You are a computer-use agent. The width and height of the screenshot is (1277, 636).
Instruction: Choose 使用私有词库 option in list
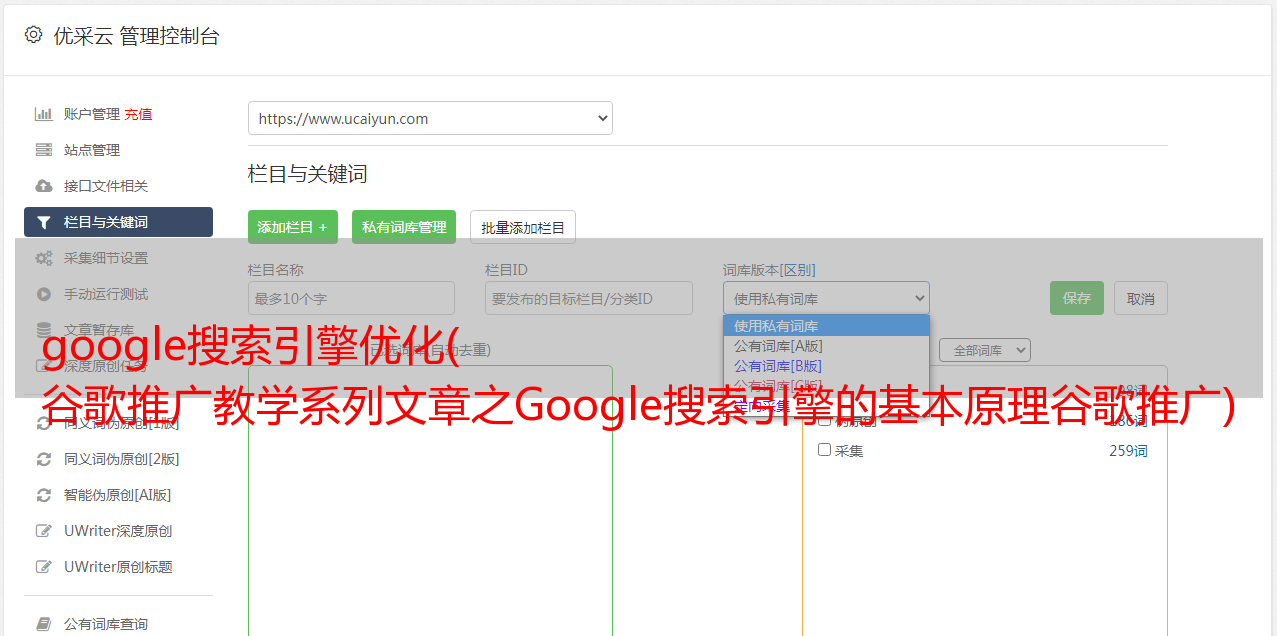click(826, 325)
